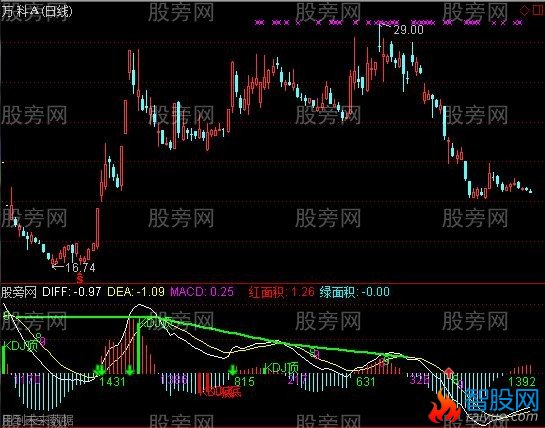Click the green down-arrow above 1431
This screenshot has width=545, height=428.
coord(100,370)
